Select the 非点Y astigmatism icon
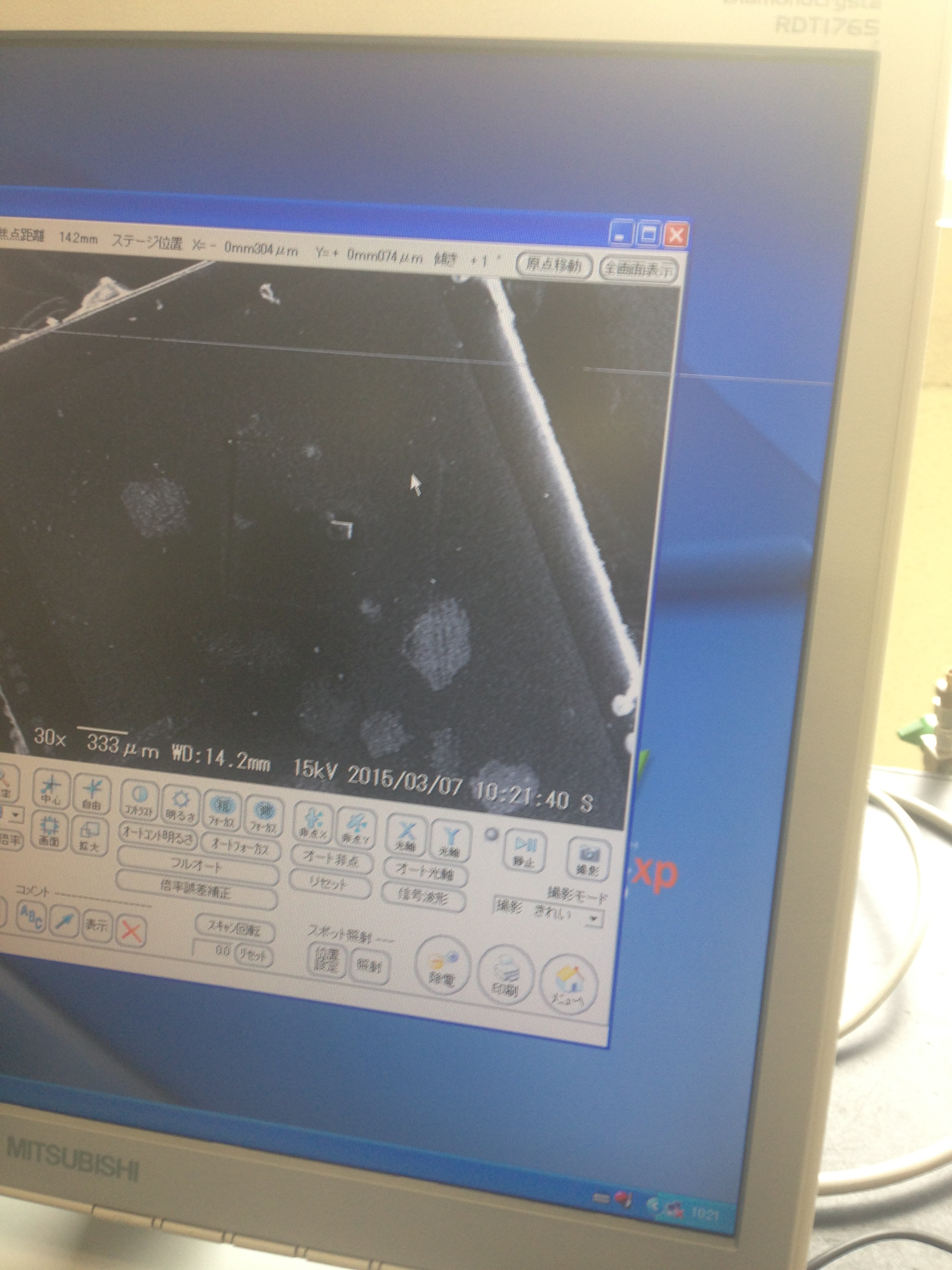 pos(356,828)
